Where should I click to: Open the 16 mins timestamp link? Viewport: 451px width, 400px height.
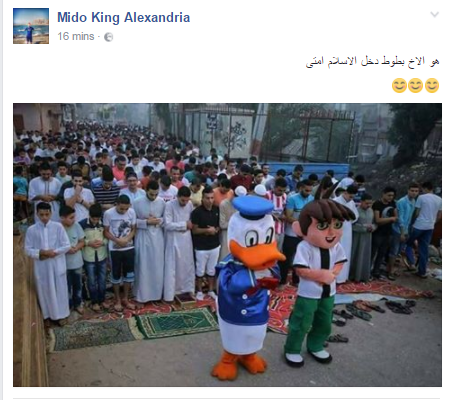point(76,36)
